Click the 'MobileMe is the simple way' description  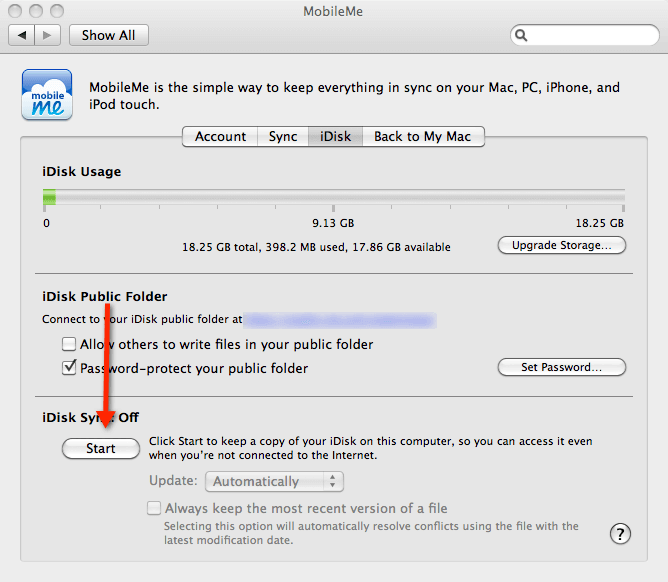(354, 96)
